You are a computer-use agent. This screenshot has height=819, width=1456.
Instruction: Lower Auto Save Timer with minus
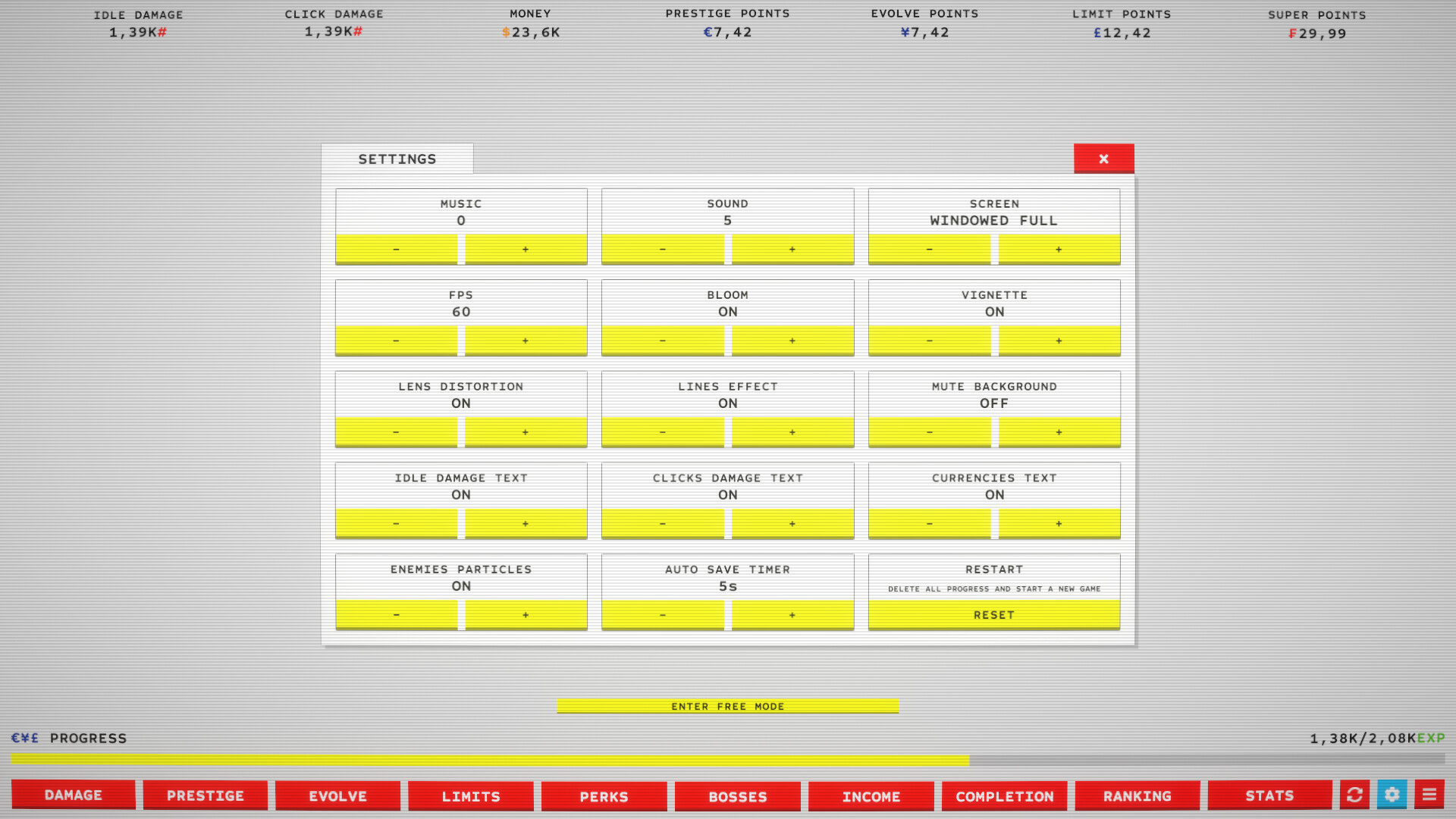[x=663, y=615]
